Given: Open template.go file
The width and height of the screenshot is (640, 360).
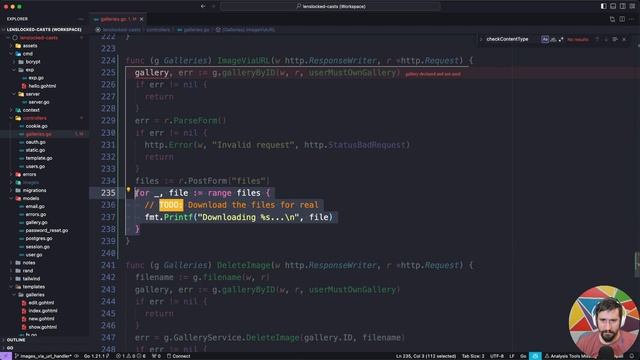Looking at the screenshot, I should (39, 158).
